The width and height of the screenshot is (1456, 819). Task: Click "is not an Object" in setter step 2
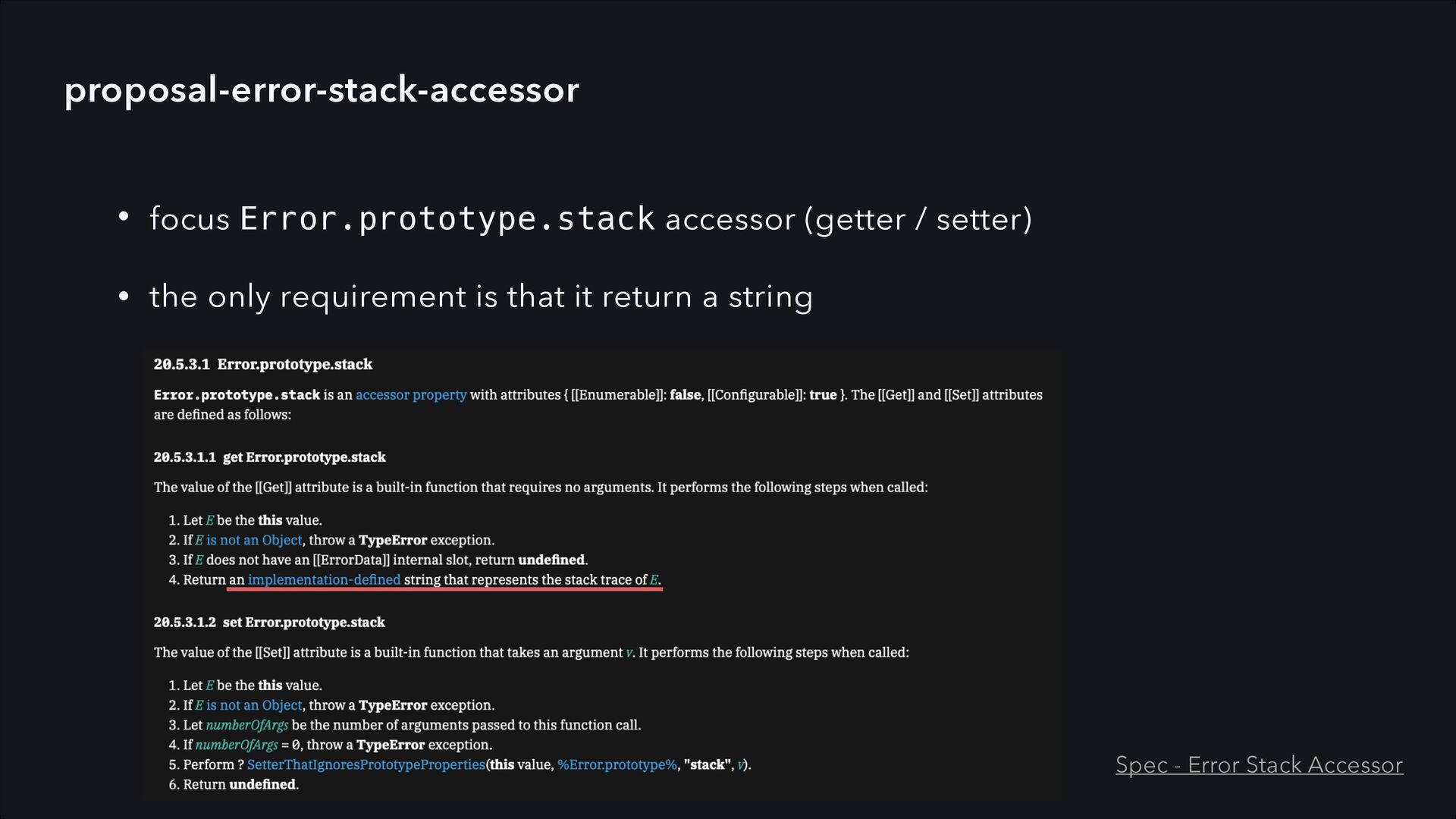254,705
